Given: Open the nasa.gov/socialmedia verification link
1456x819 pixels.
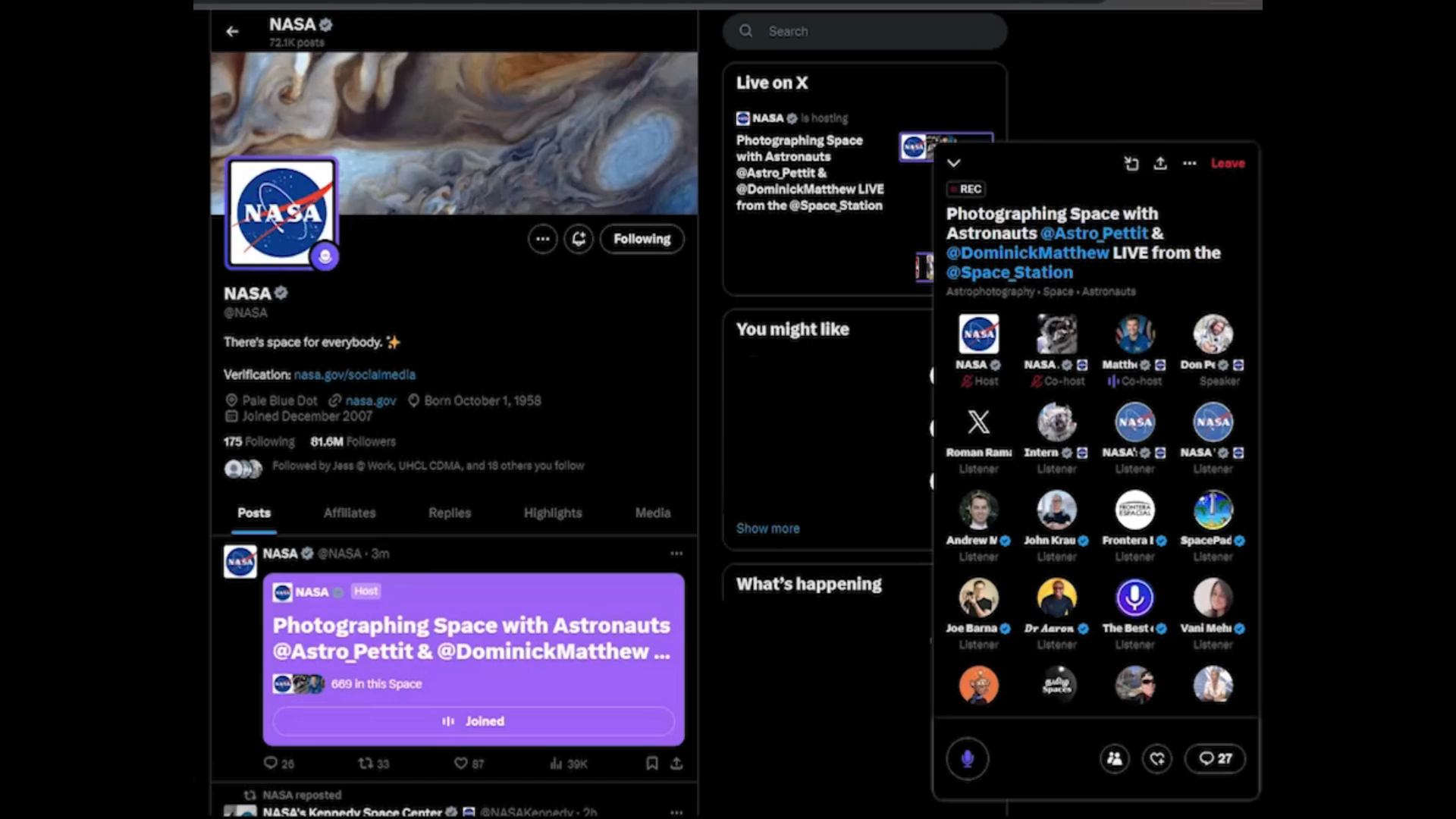Looking at the screenshot, I should pyautogui.click(x=354, y=375).
